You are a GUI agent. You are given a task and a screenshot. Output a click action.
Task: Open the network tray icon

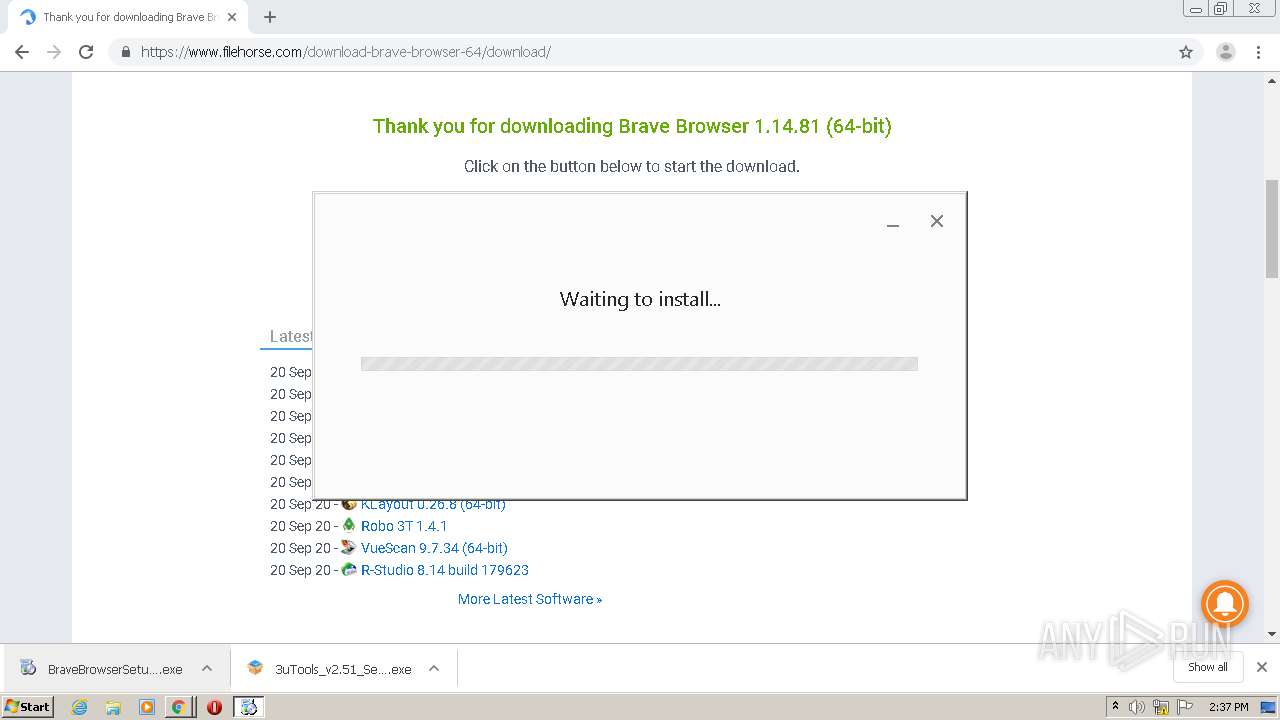[1162, 707]
